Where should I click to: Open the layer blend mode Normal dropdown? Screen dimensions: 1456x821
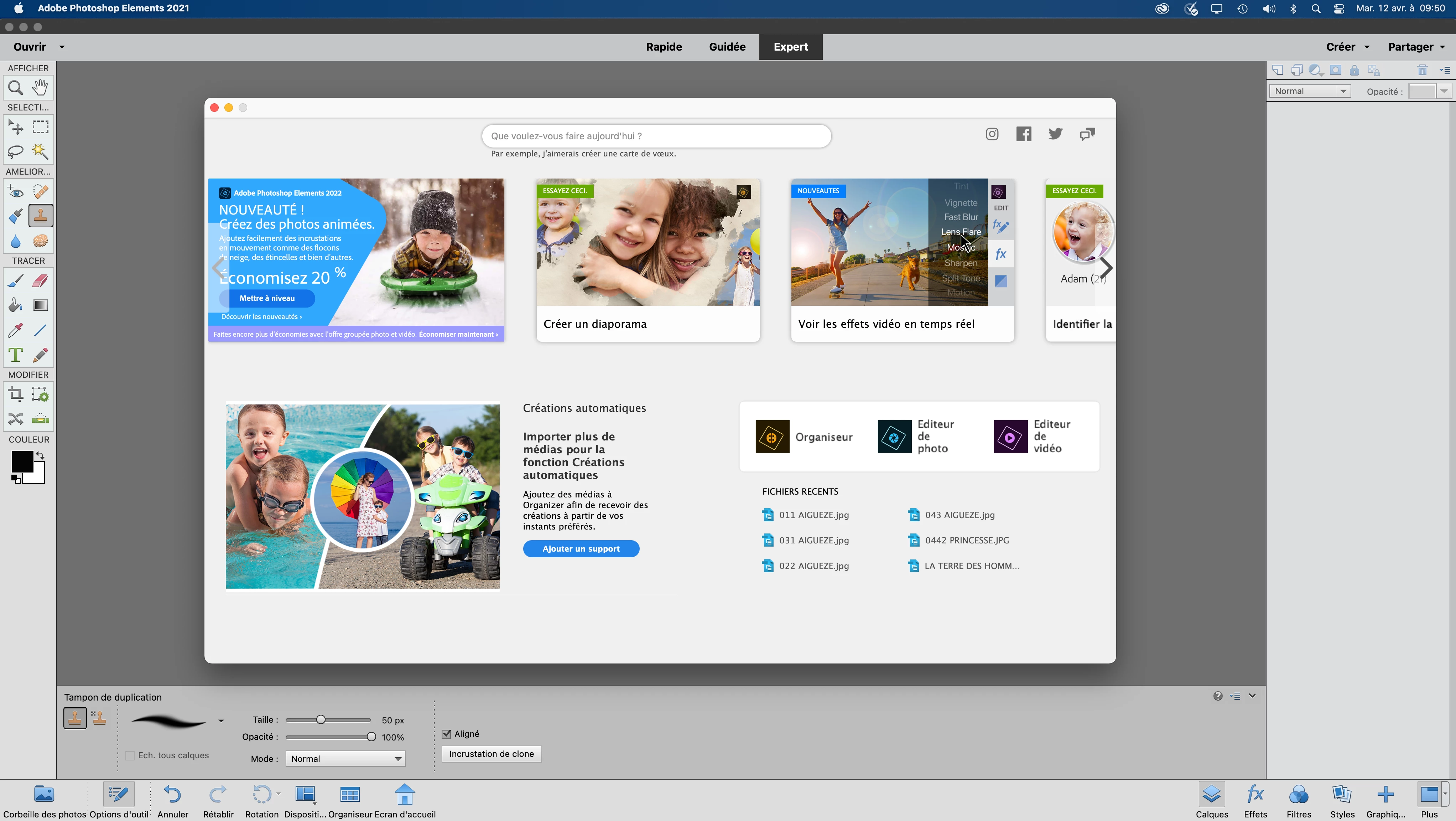point(1310,91)
